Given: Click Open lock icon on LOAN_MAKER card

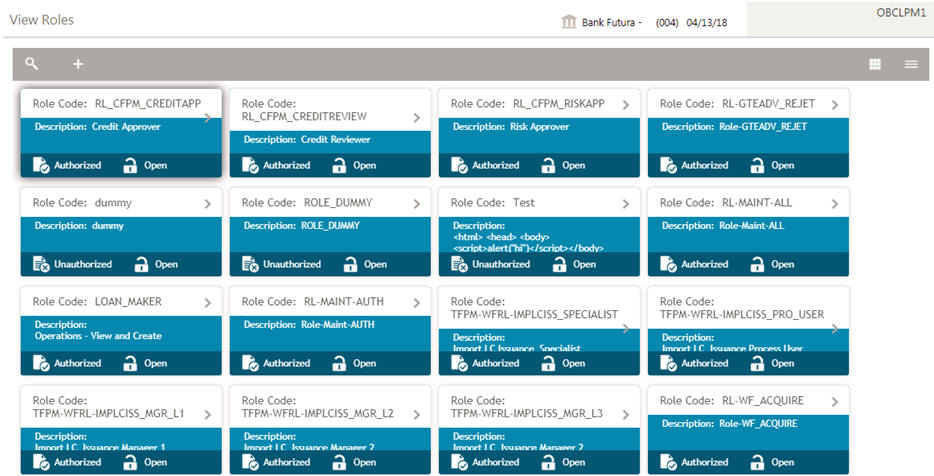Looking at the screenshot, I should [130, 363].
